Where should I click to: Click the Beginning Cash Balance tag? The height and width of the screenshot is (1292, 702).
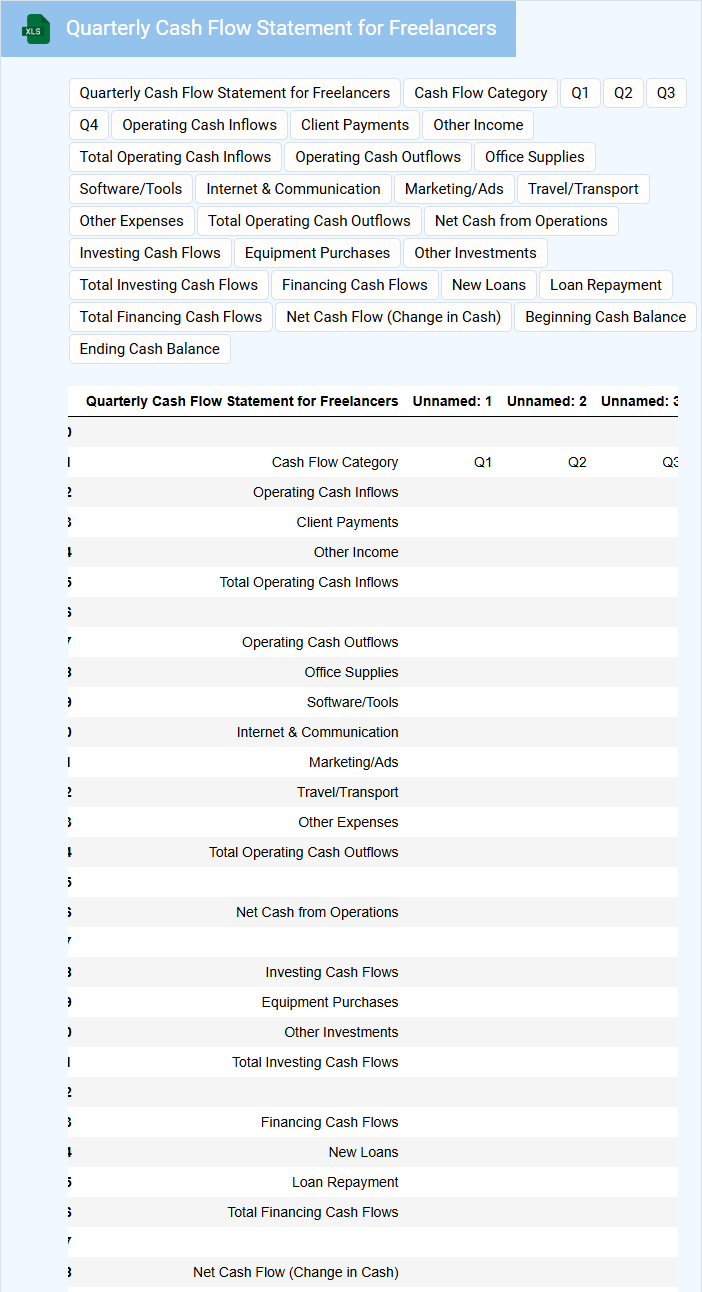click(x=606, y=317)
